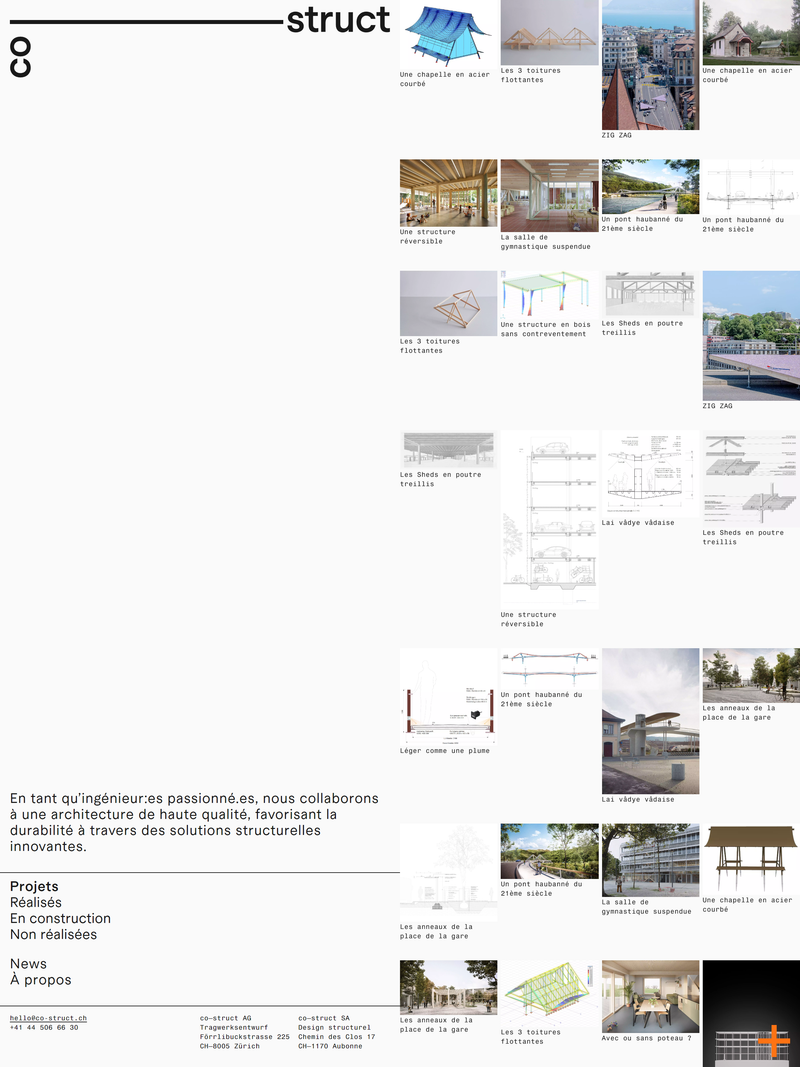This screenshot has height=1067, width=800.
Task: Open the faint tree section drawing thumbnail
Action: 448,872
